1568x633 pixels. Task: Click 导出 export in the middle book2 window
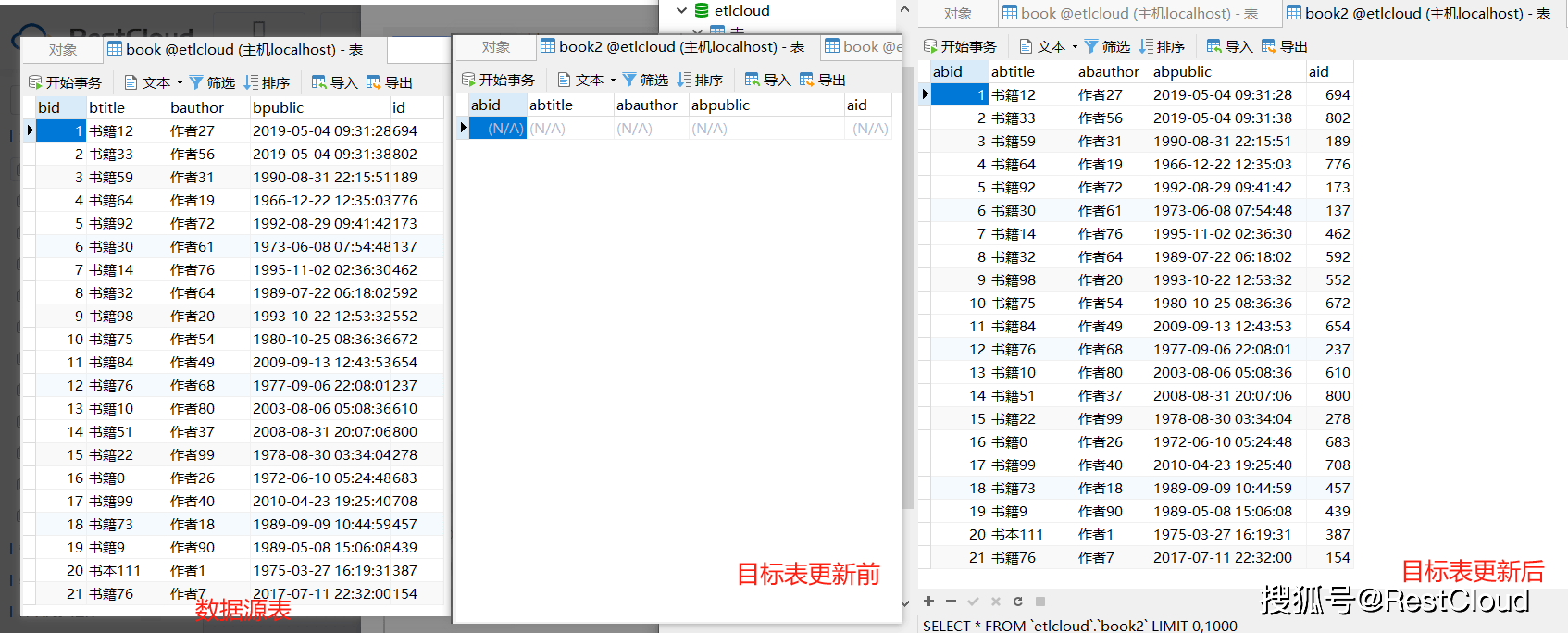click(x=822, y=80)
